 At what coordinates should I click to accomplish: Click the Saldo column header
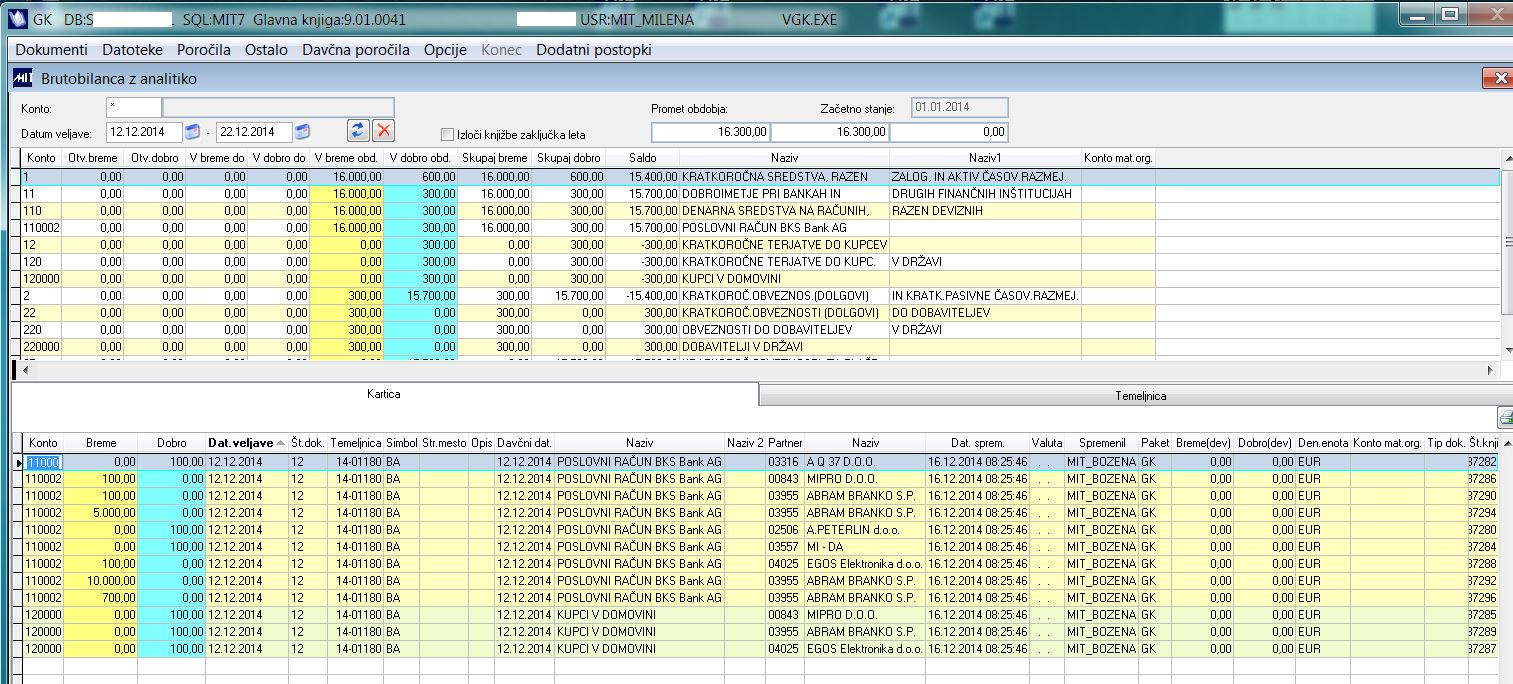tap(645, 158)
